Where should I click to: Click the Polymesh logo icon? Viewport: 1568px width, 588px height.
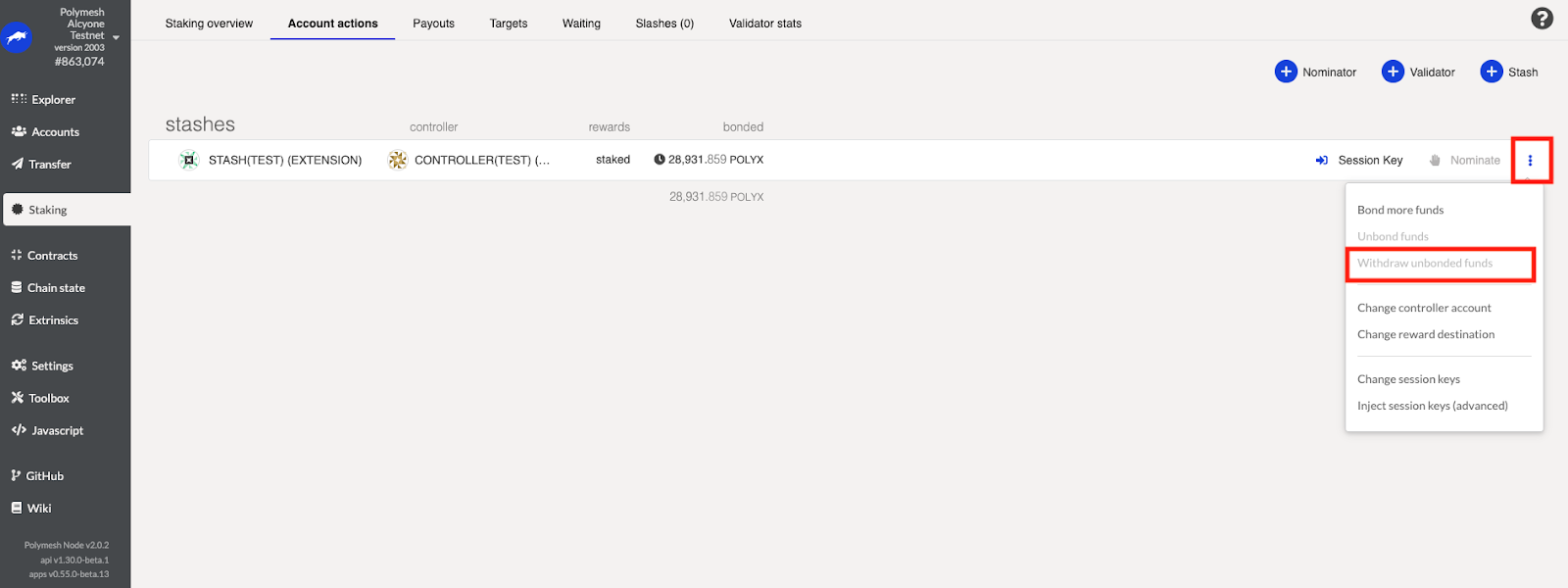tap(18, 37)
